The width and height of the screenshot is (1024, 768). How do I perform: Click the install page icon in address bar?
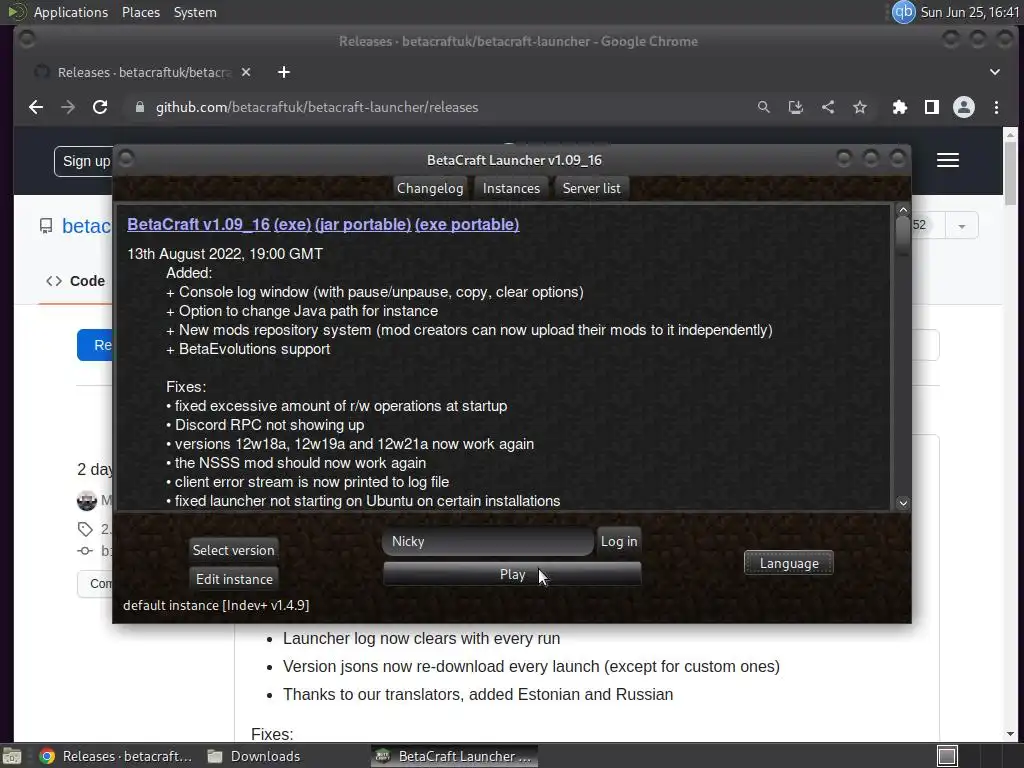pyautogui.click(x=795, y=107)
